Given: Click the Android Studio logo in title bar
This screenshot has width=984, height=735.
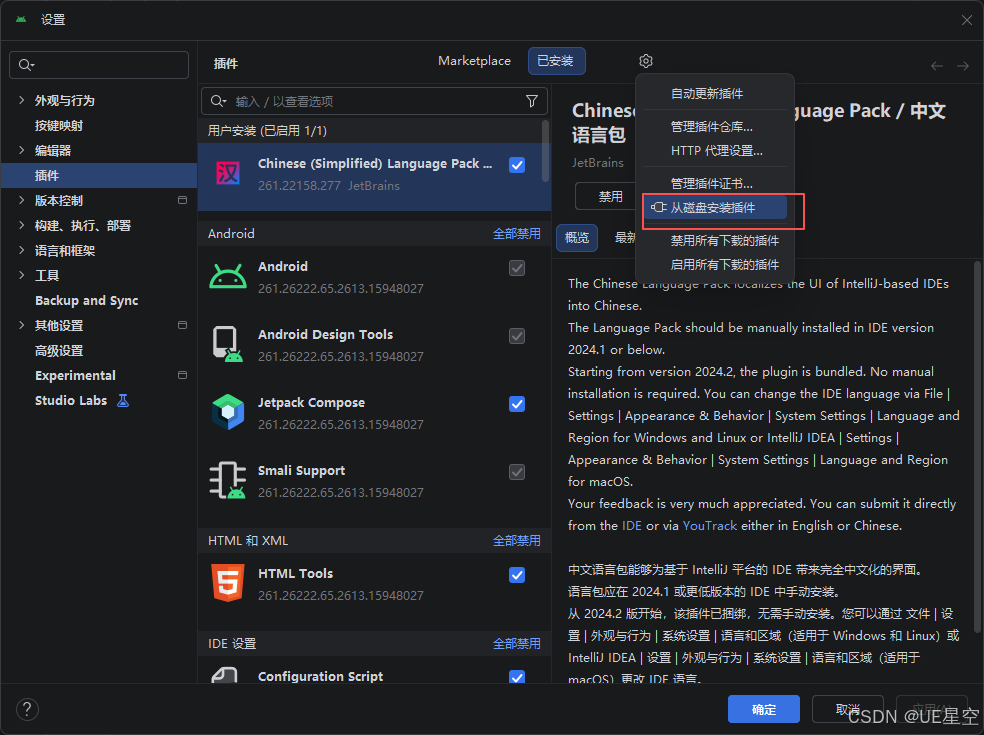Looking at the screenshot, I should pos(21,19).
